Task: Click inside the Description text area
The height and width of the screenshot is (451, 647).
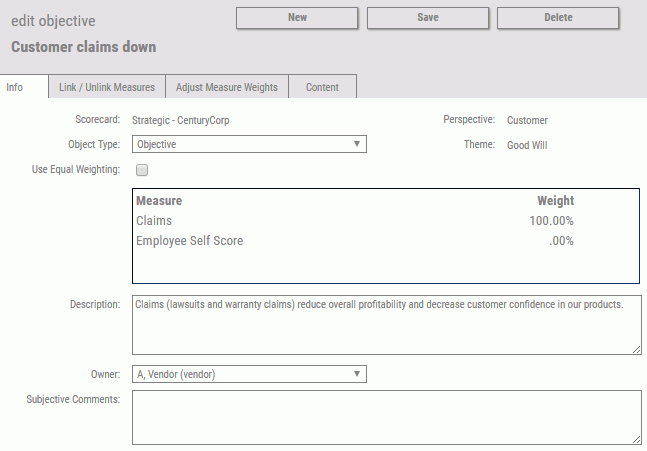Action: pyautogui.click(x=387, y=325)
